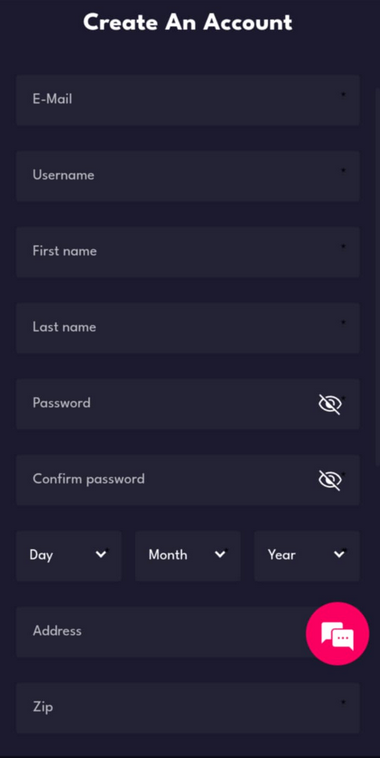Click the chevron arrow beside Day

coord(101,554)
